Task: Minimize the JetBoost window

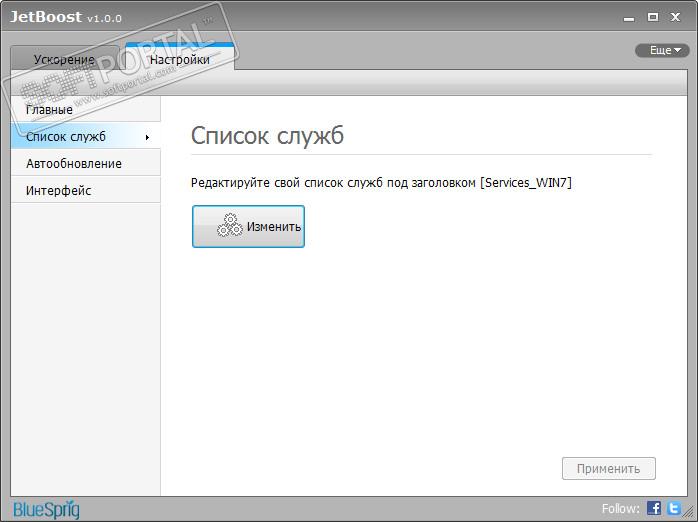Action: click(x=629, y=18)
